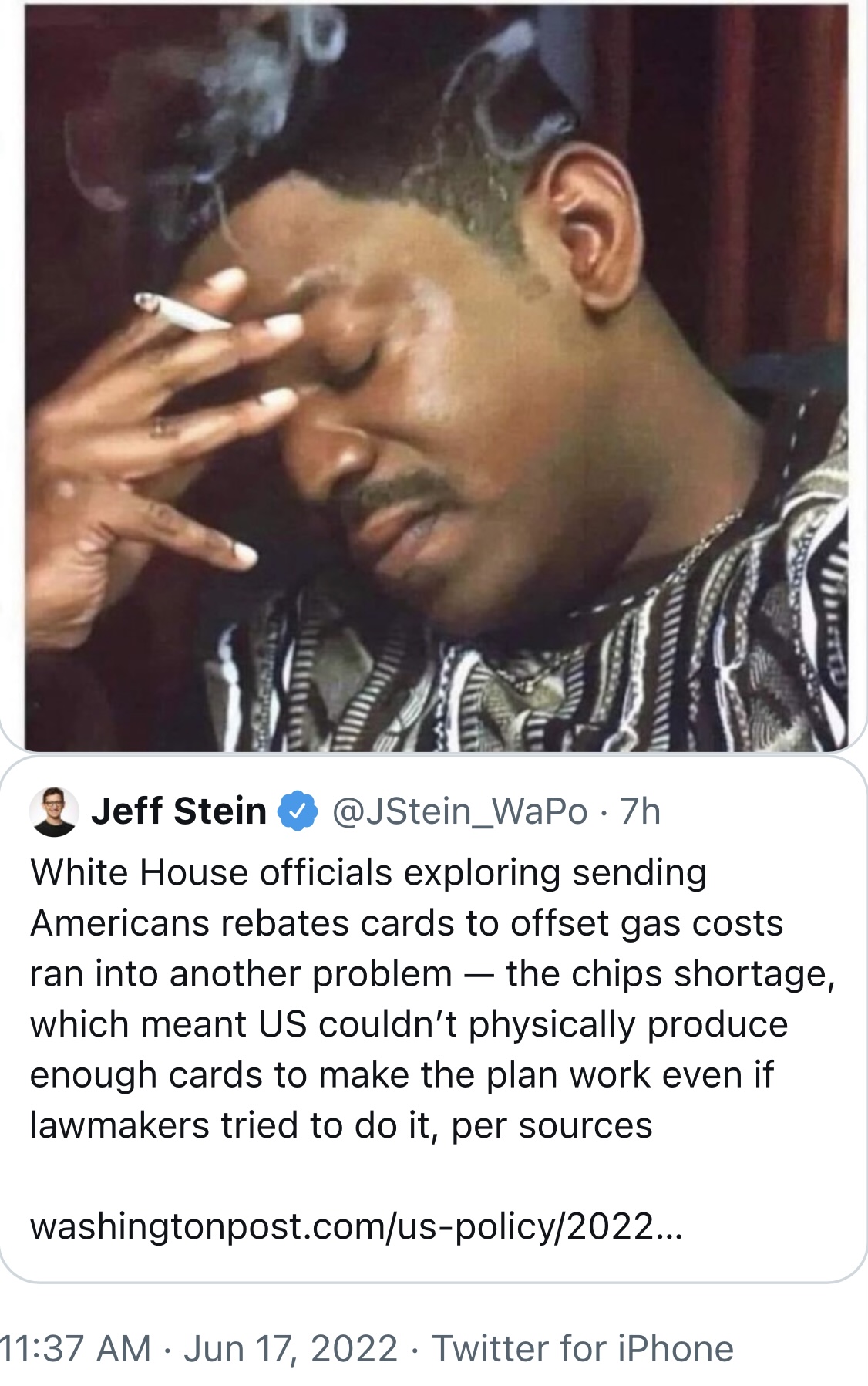Open the @JStein_WaPo handle
Viewport: 868px width, 1386px height.
click(x=459, y=811)
